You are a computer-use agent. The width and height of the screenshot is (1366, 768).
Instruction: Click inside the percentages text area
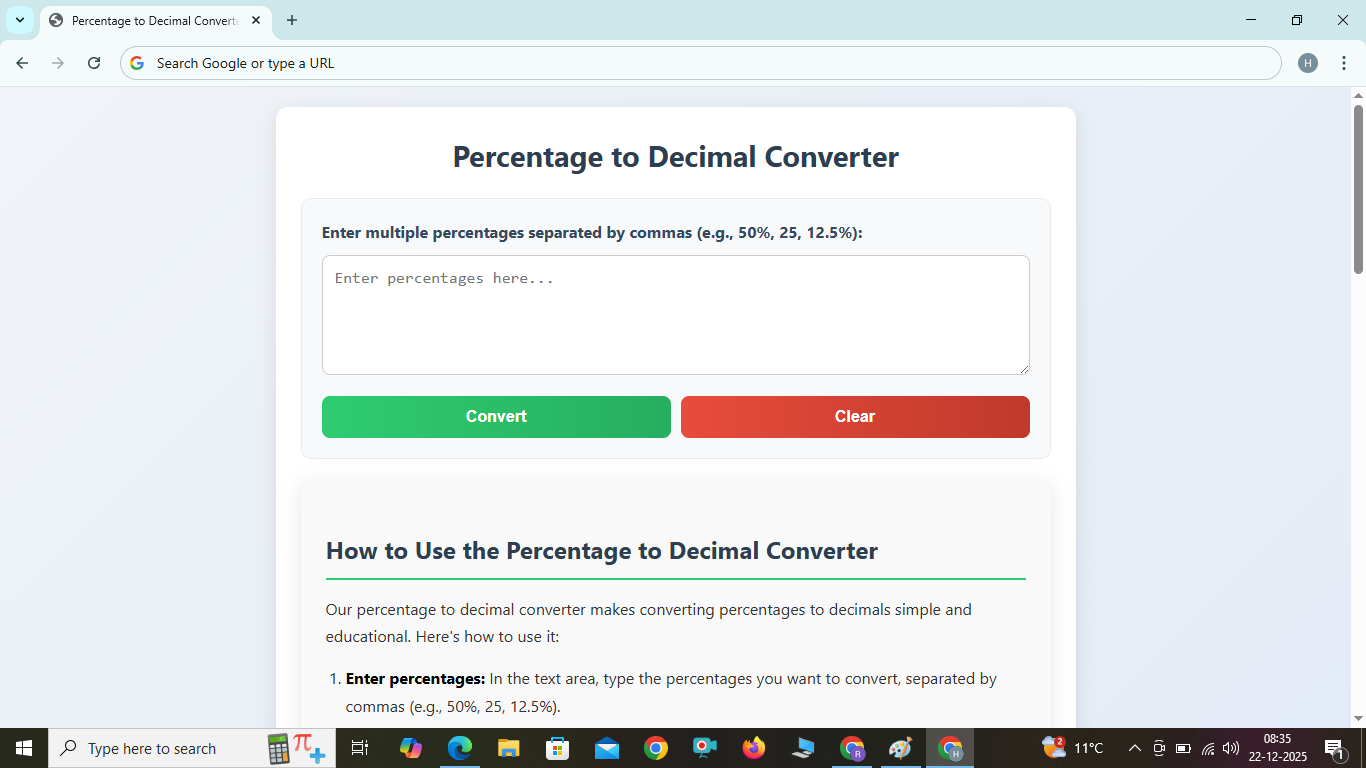pos(675,314)
